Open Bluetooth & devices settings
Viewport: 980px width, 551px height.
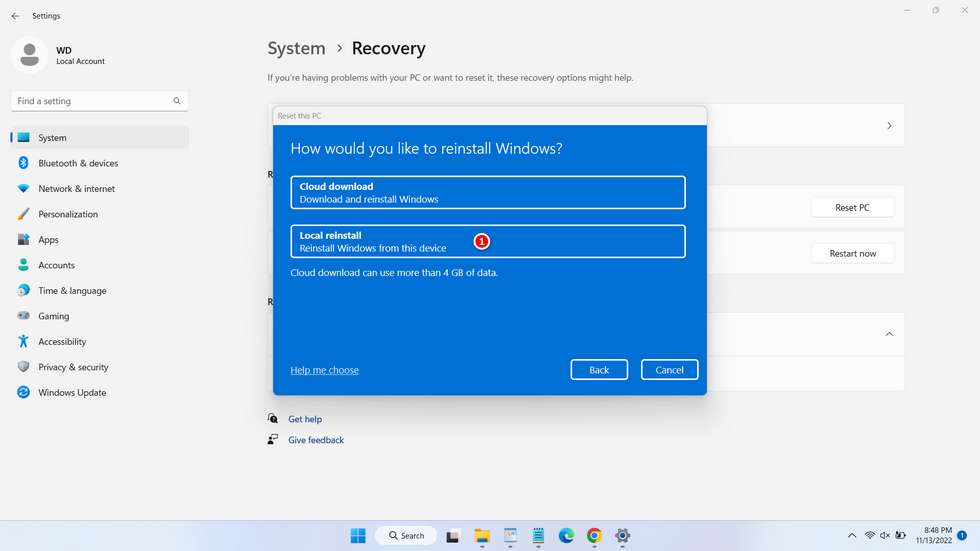(100, 163)
